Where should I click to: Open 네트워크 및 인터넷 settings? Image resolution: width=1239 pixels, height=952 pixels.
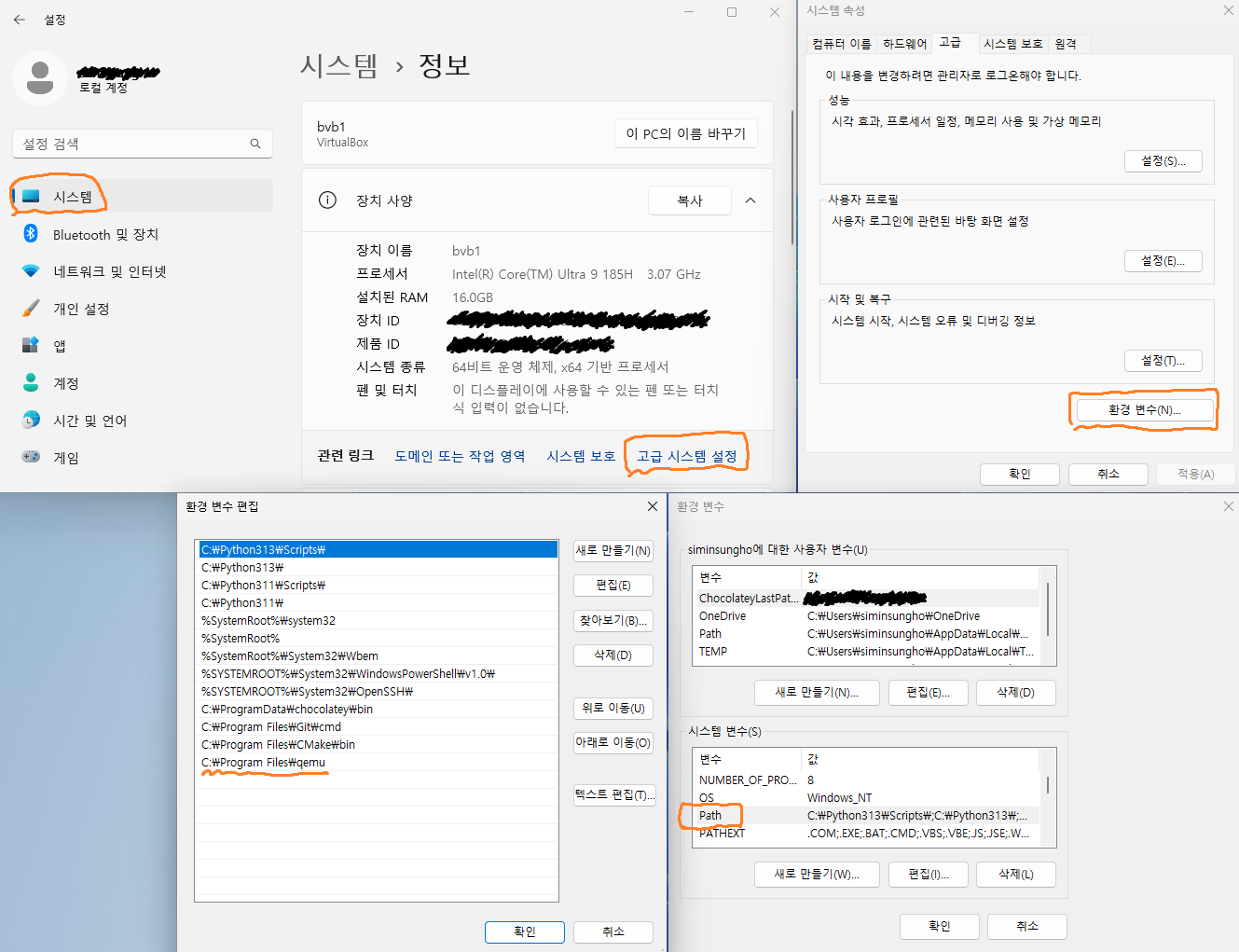click(x=109, y=271)
